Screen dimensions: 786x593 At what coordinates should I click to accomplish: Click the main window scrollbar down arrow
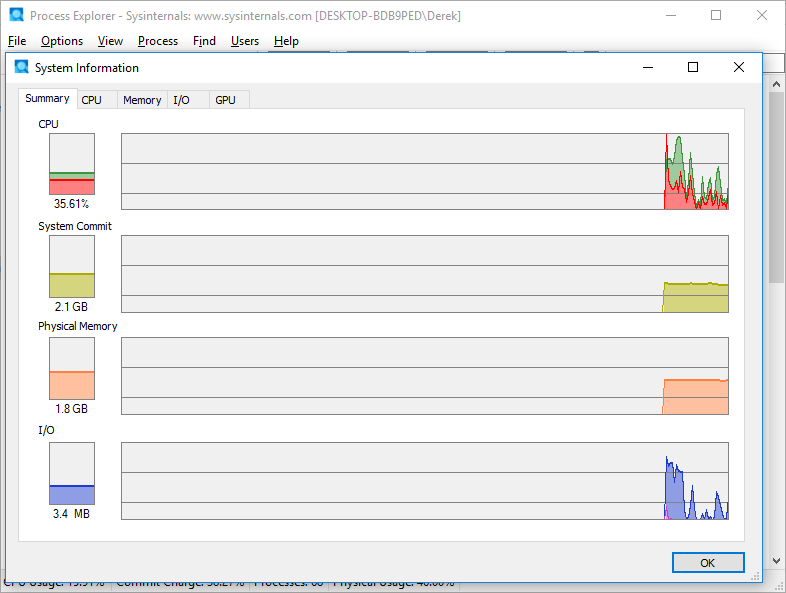point(776,561)
